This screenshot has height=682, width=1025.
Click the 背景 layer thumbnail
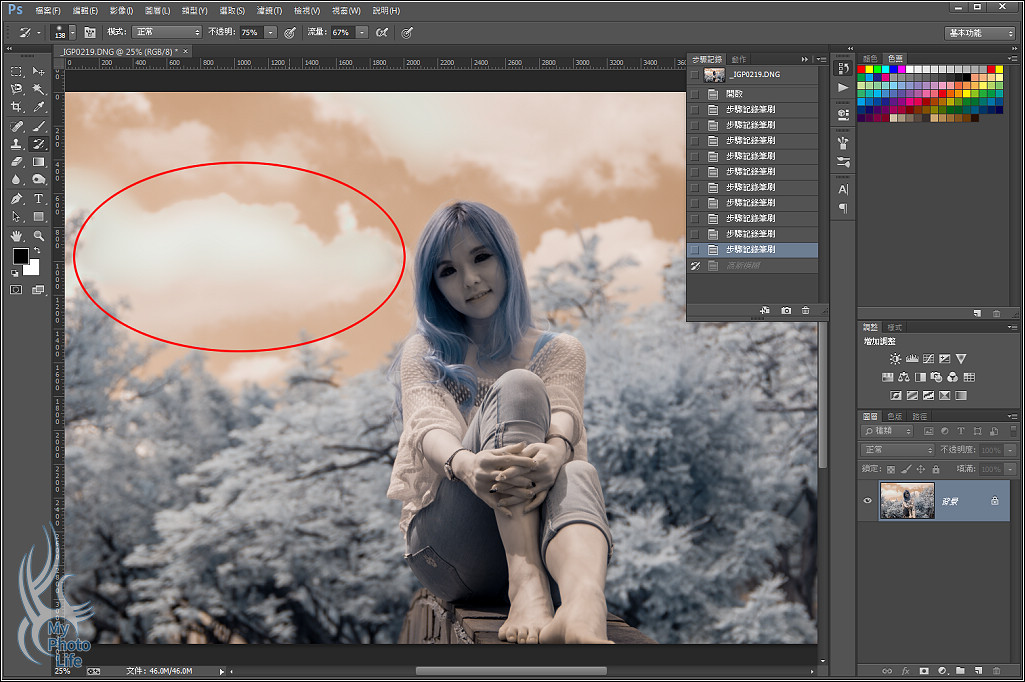point(907,501)
